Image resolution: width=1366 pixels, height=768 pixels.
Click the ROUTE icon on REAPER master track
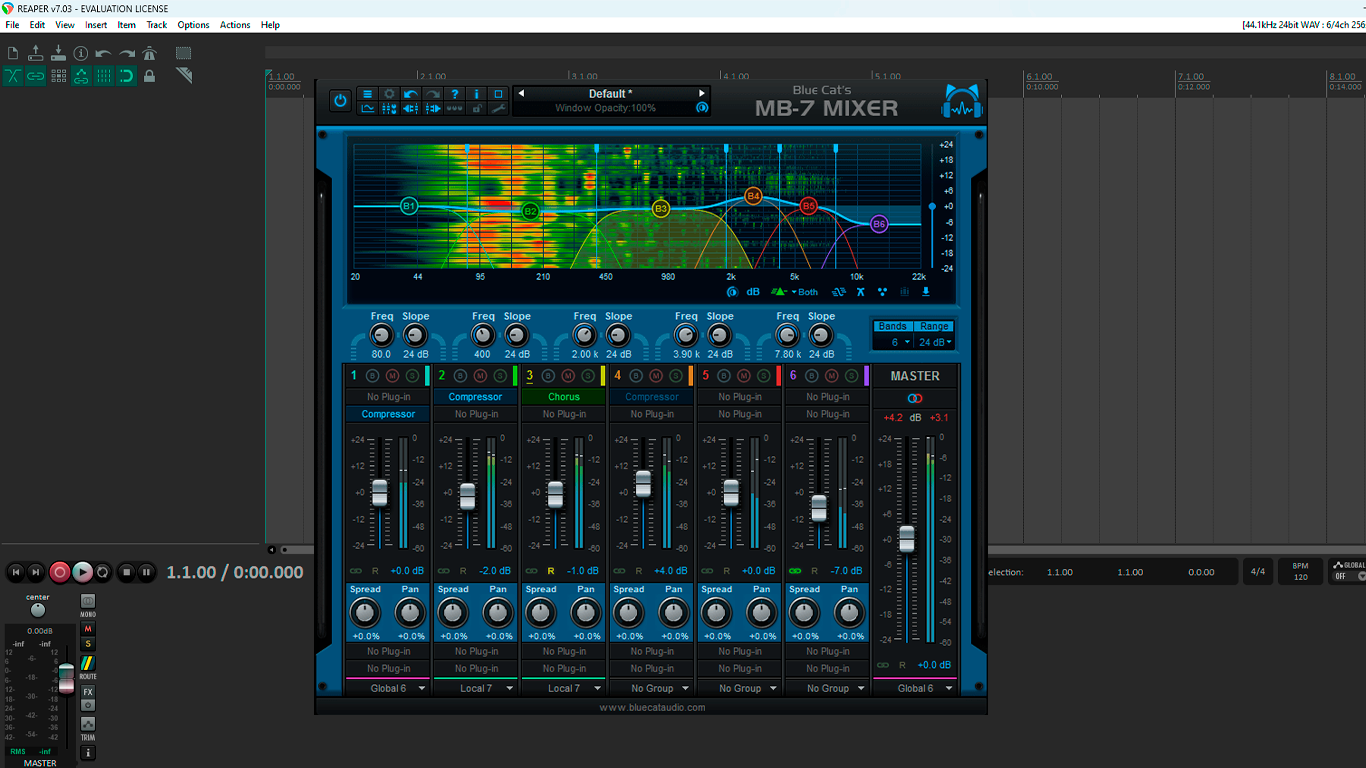click(x=88, y=663)
